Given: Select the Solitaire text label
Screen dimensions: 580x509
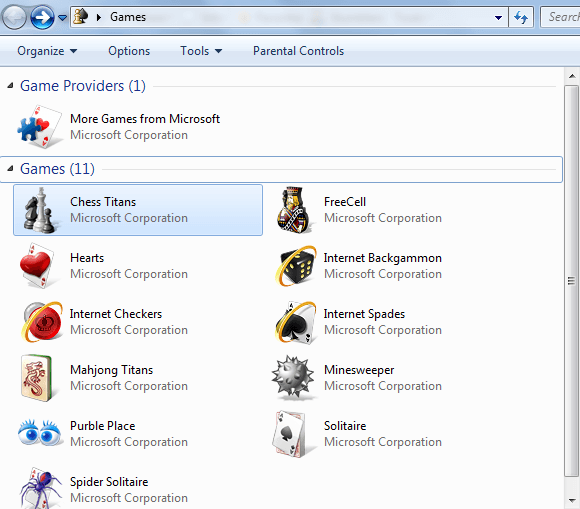Looking at the screenshot, I should [x=345, y=426].
